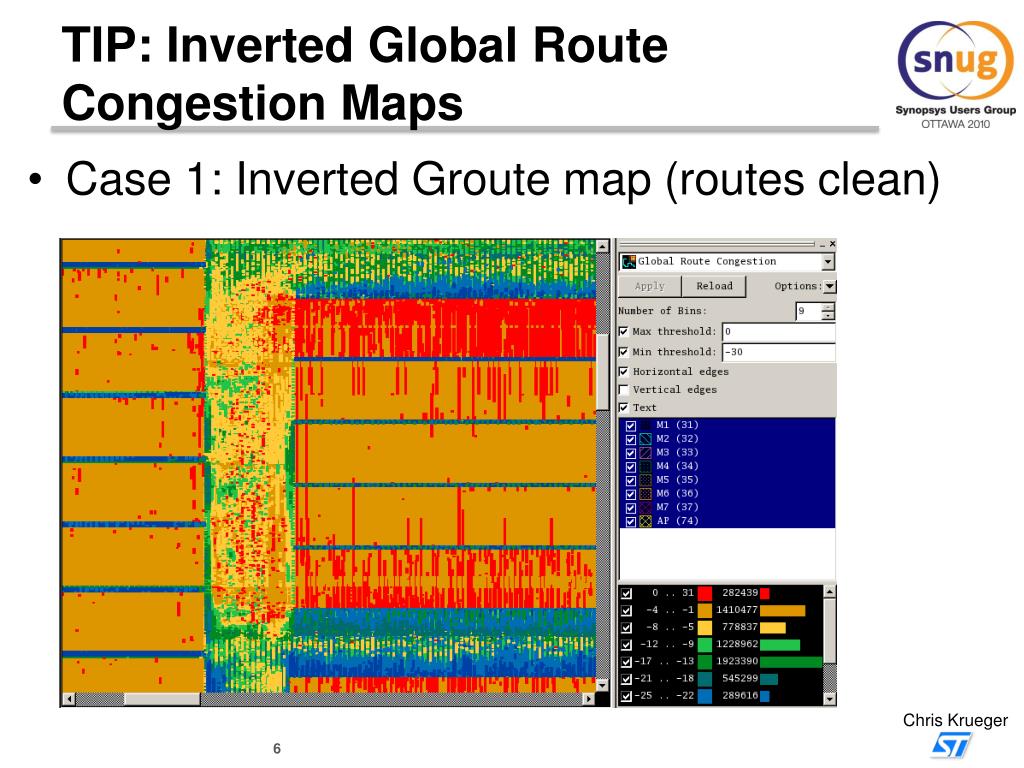Click the orange -4 .. -1 color swatch
This screenshot has height=768, width=1024.
click(x=705, y=611)
